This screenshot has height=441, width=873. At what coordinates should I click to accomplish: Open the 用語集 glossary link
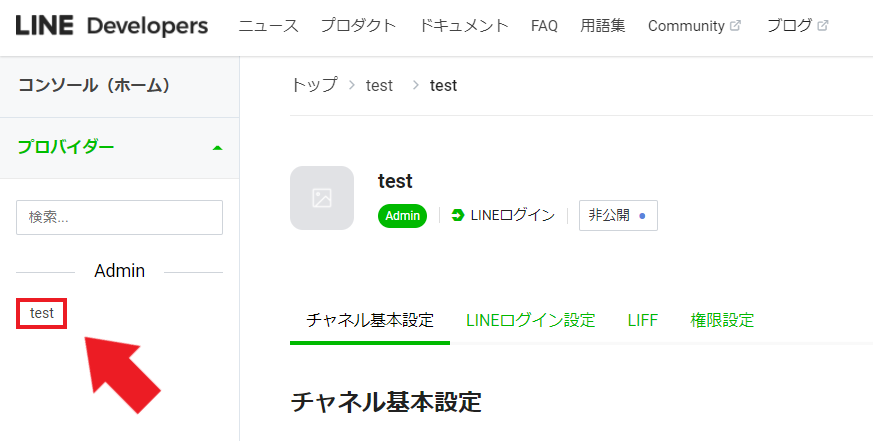602,26
